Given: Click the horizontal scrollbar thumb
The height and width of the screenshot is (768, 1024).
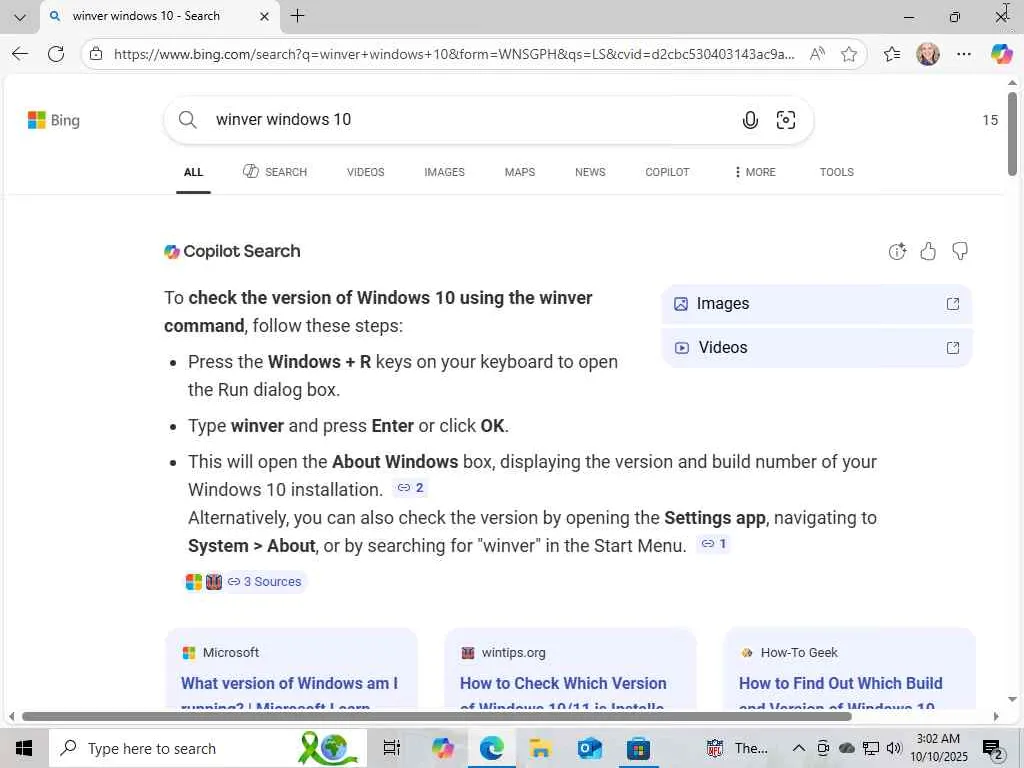Looking at the screenshot, I should tap(436, 716).
